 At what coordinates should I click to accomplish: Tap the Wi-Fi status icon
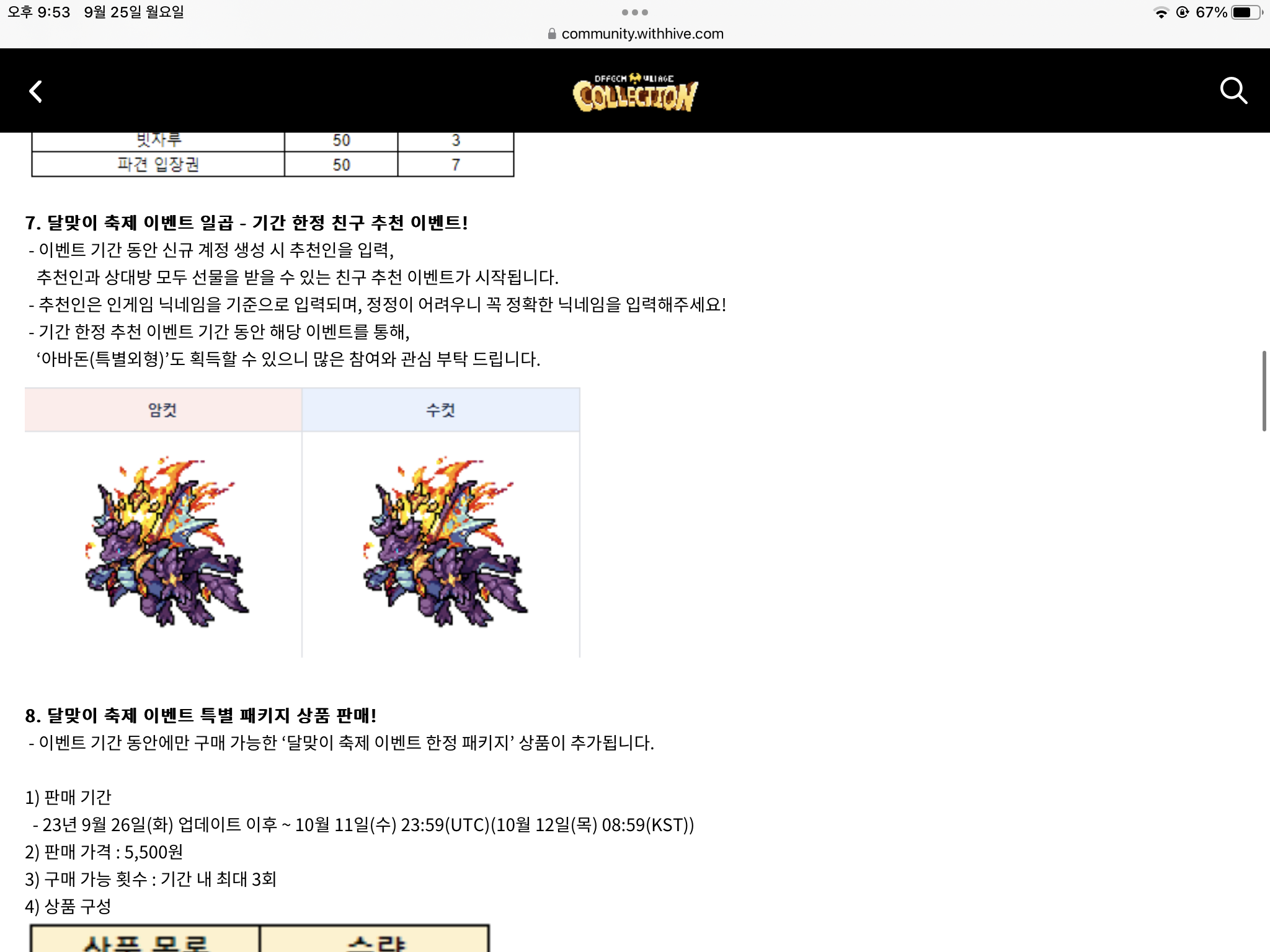tap(1160, 12)
